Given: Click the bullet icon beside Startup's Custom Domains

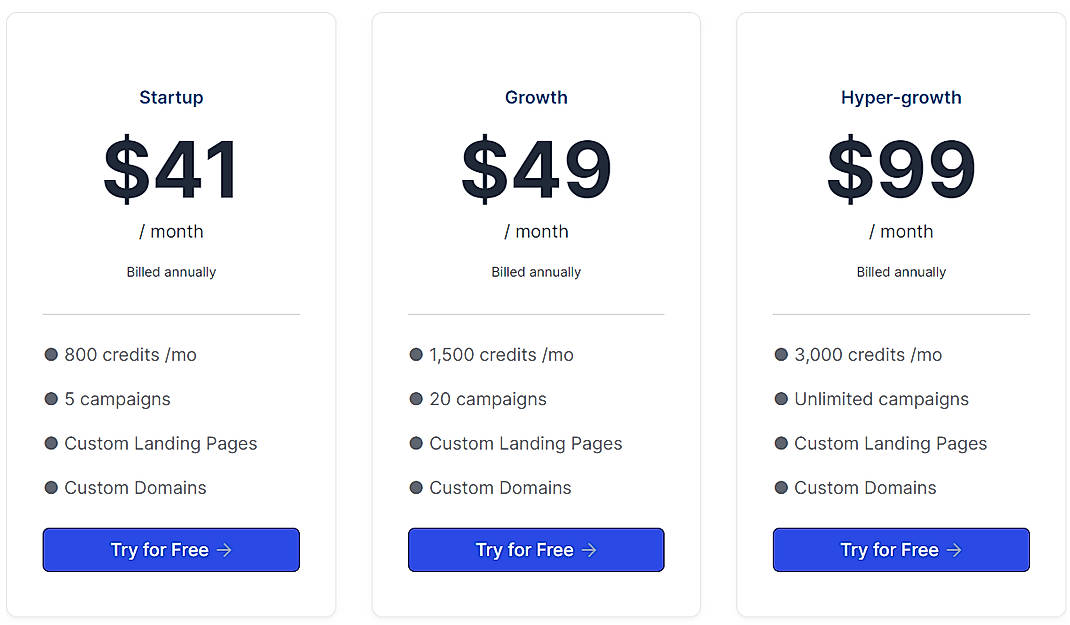Looking at the screenshot, I should click(x=50, y=488).
